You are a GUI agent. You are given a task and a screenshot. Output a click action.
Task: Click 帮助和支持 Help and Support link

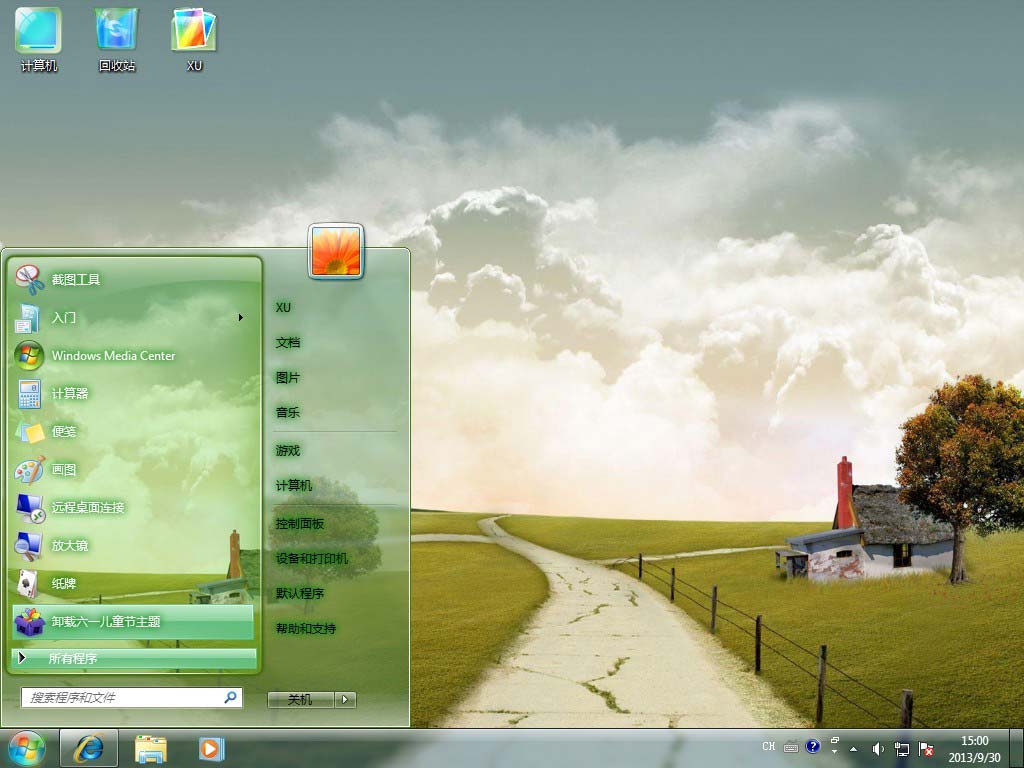tap(306, 629)
